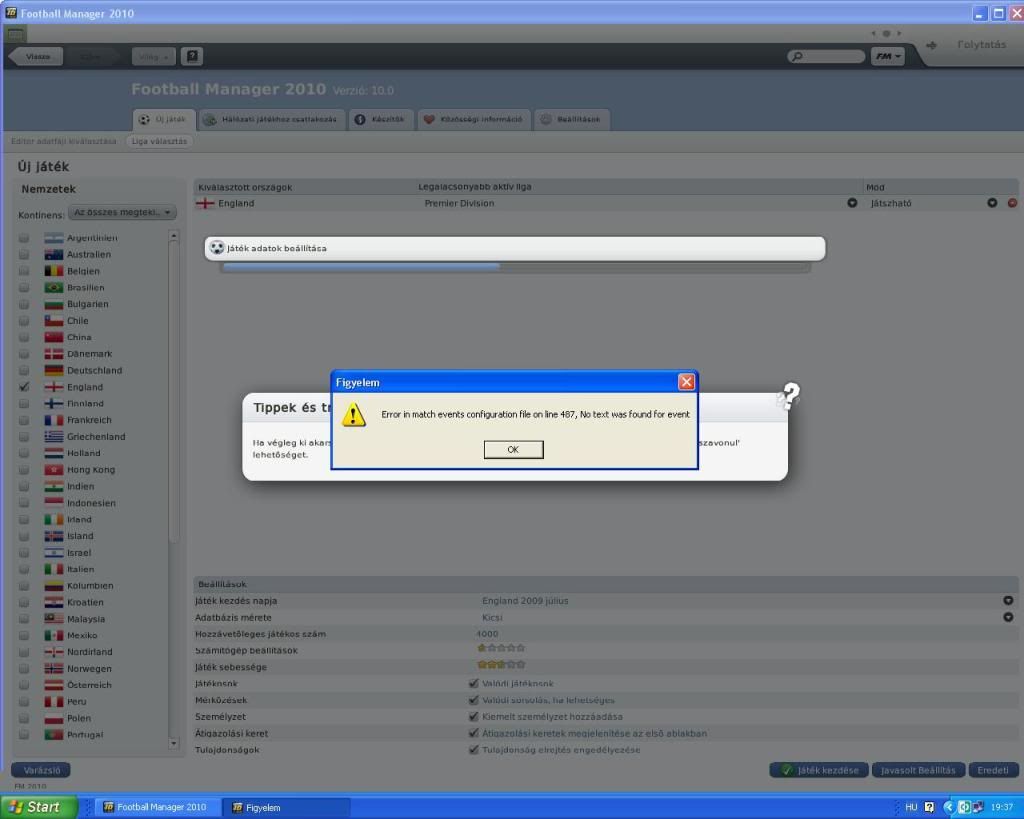The image size is (1024, 819).
Task: Tick the Deutschland checkbox
Action: pos(24,370)
